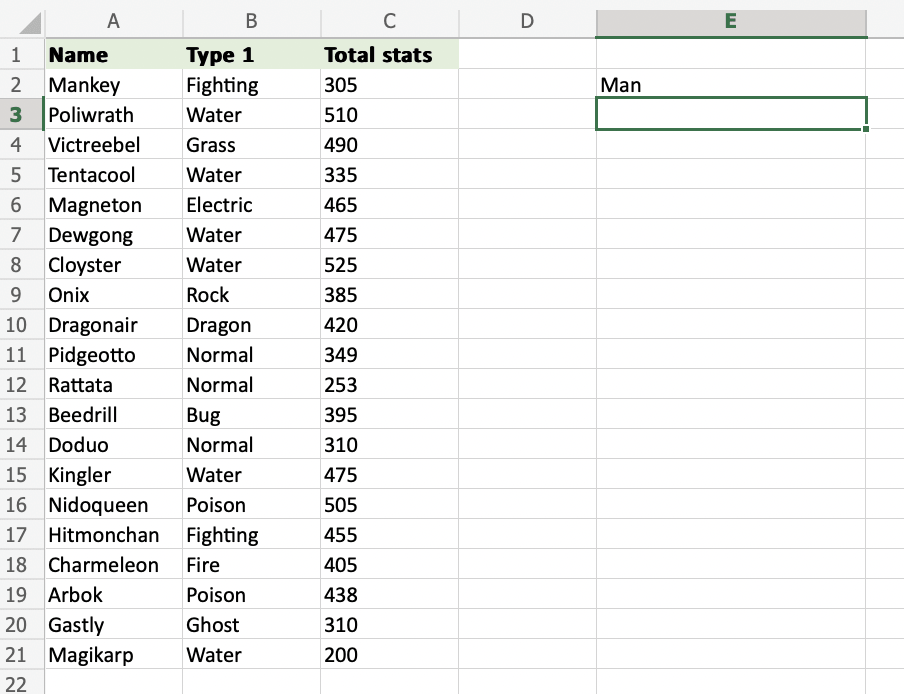Click the cell containing Charmeleon
Screen dimensions: 904x694
click(113, 564)
